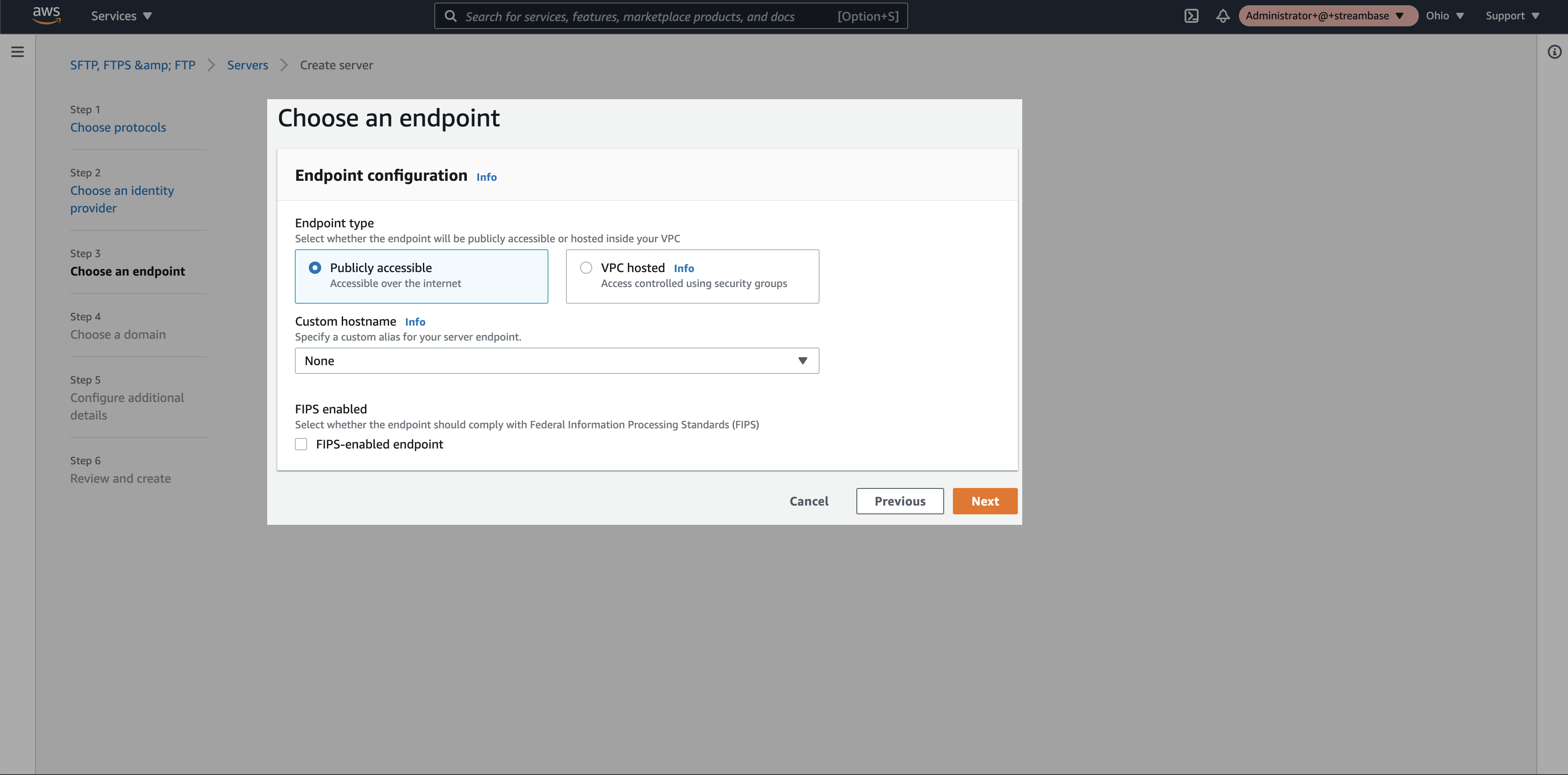This screenshot has width=1568, height=775.
Task: Click the Choose an endpoint heading
Action: (x=388, y=118)
